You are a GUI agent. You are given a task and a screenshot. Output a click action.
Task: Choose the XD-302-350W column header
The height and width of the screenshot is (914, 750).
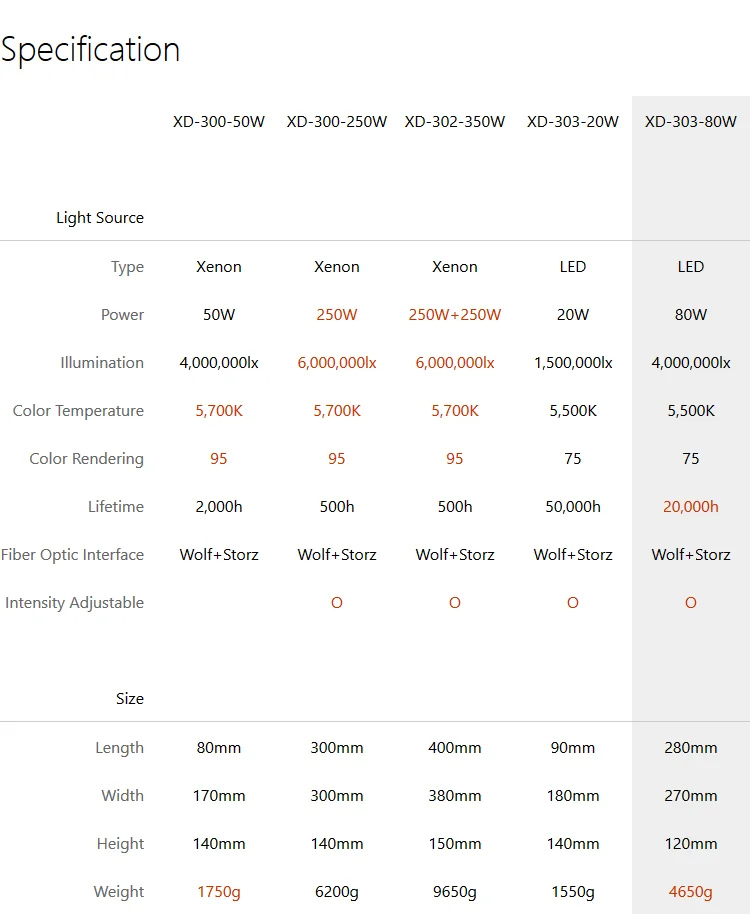point(455,122)
